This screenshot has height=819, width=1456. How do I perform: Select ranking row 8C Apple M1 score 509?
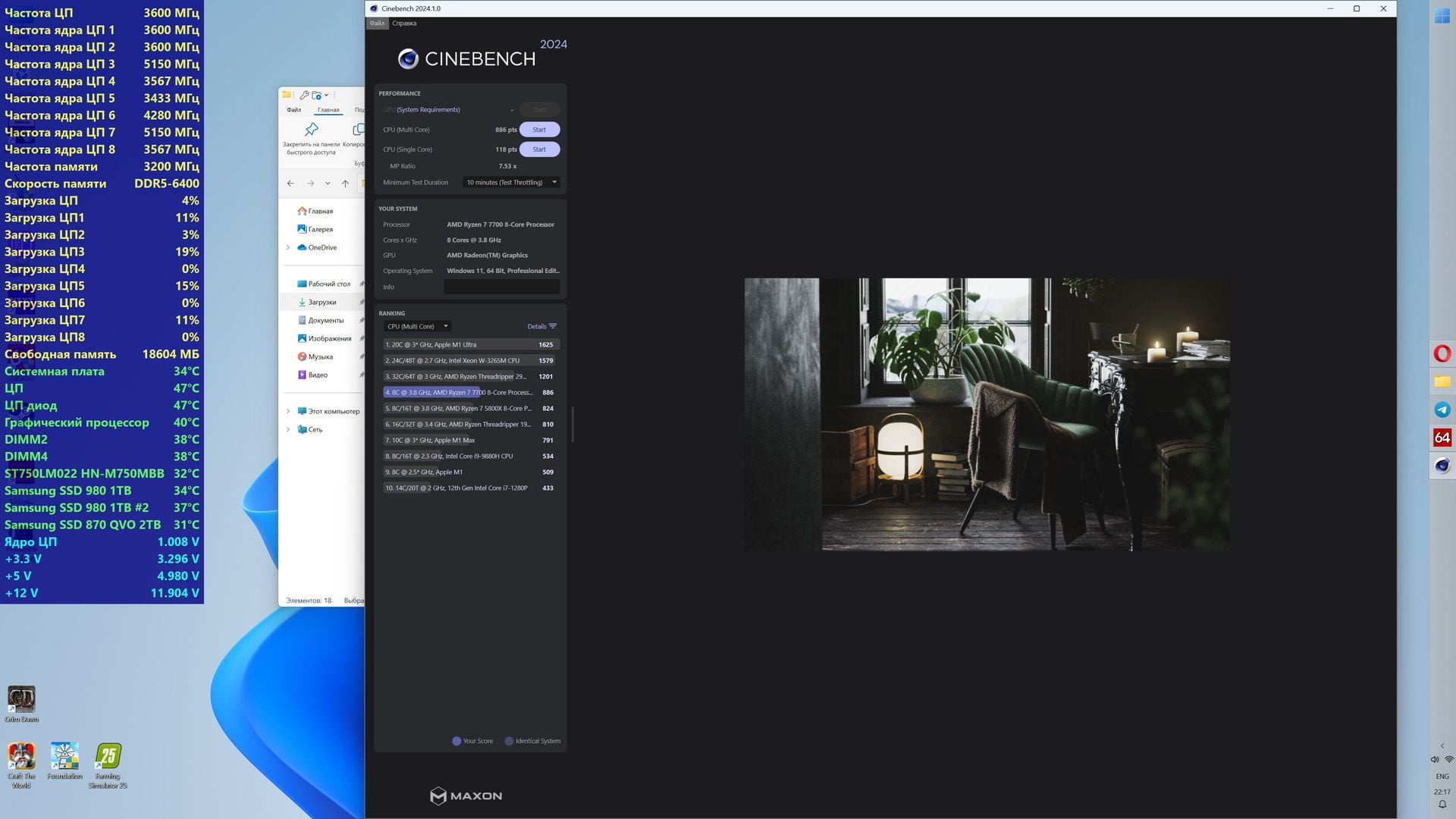(x=471, y=472)
